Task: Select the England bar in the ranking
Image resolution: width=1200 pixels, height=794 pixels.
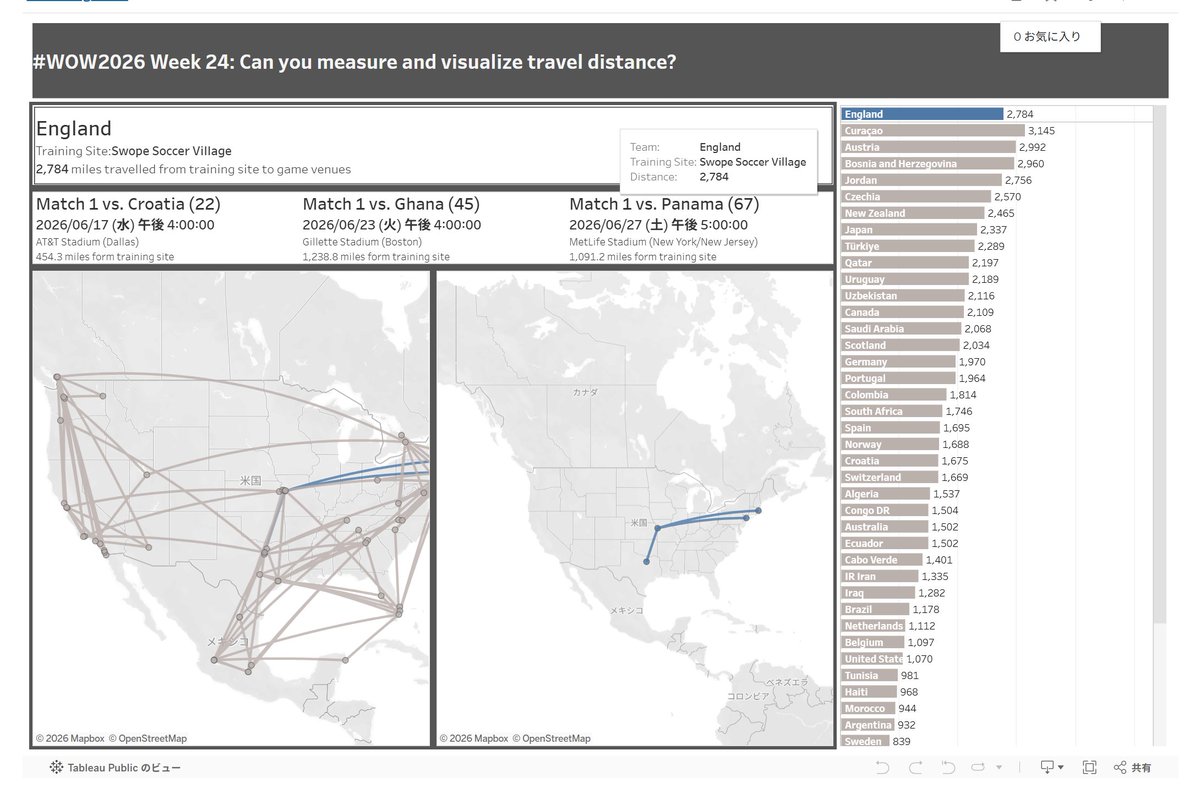Action: tap(922, 114)
